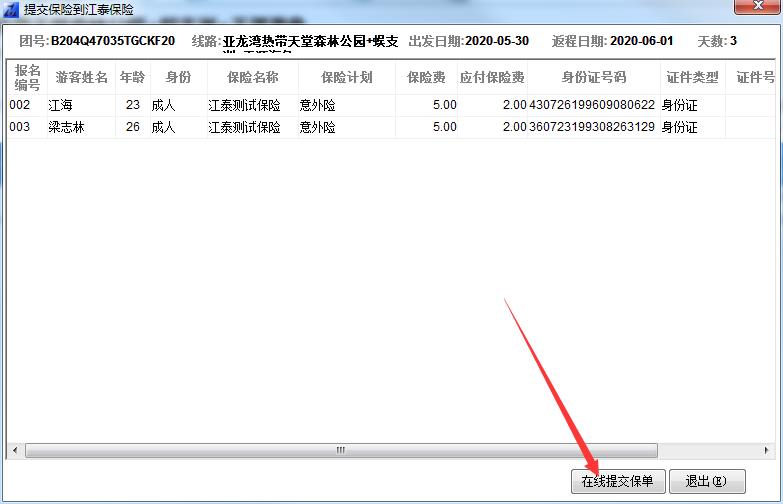Click the 游客姓名 column header

(81, 77)
